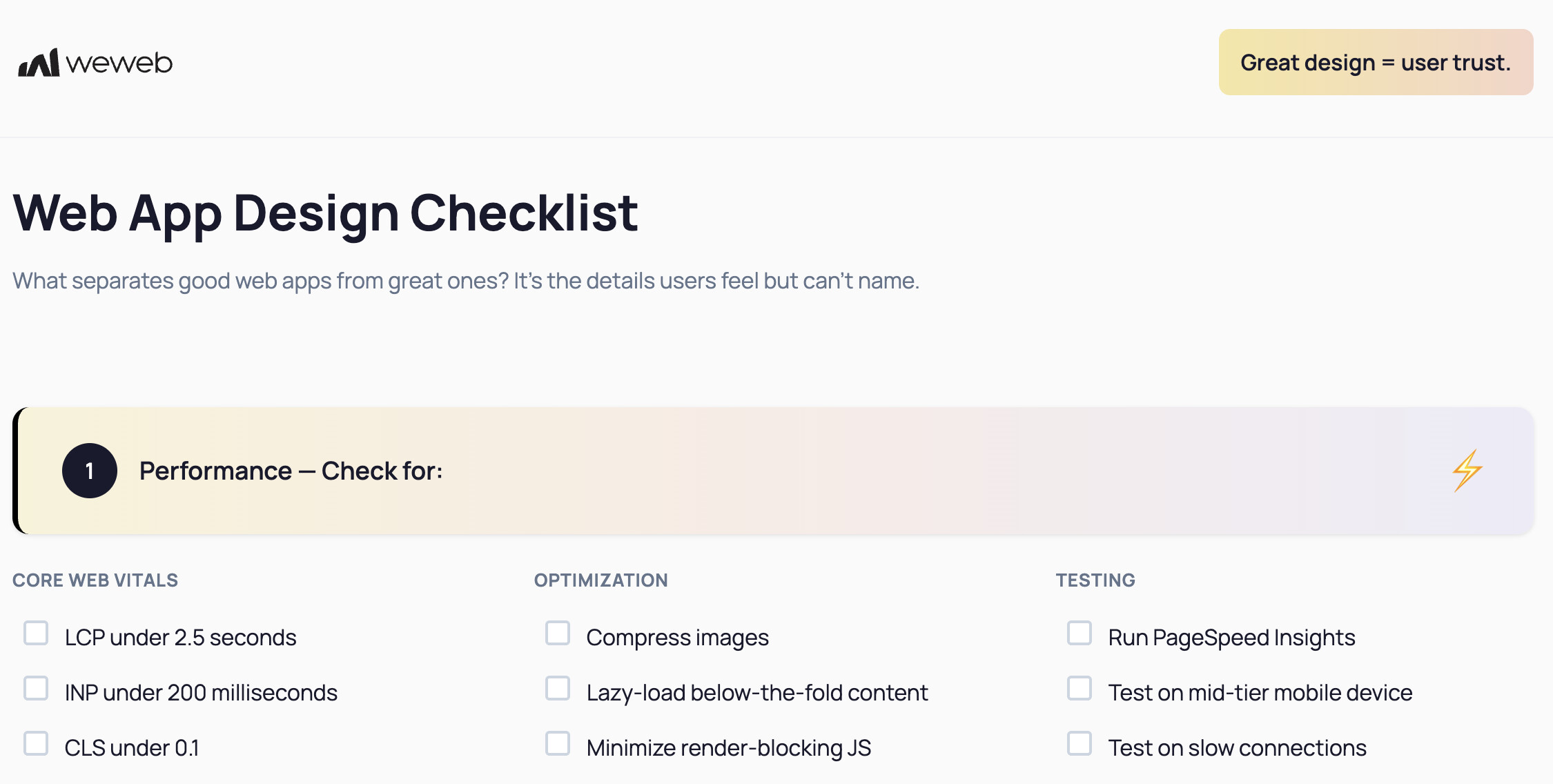Click the CORE WEB VITALS column header
The image size is (1553, 784).
coord(95,580)
